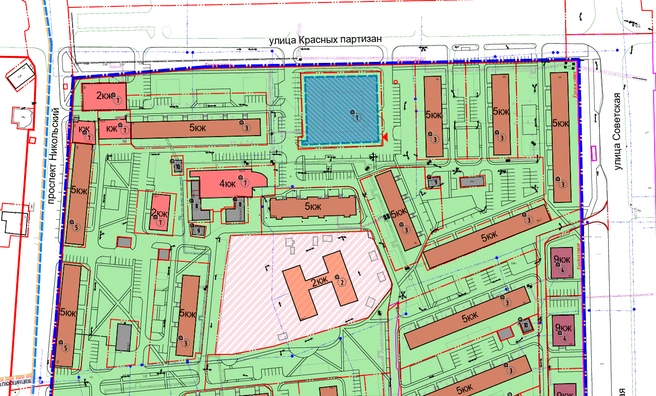
Task: Select gray building 9 south of 4юж annexes
Action: 198,230
